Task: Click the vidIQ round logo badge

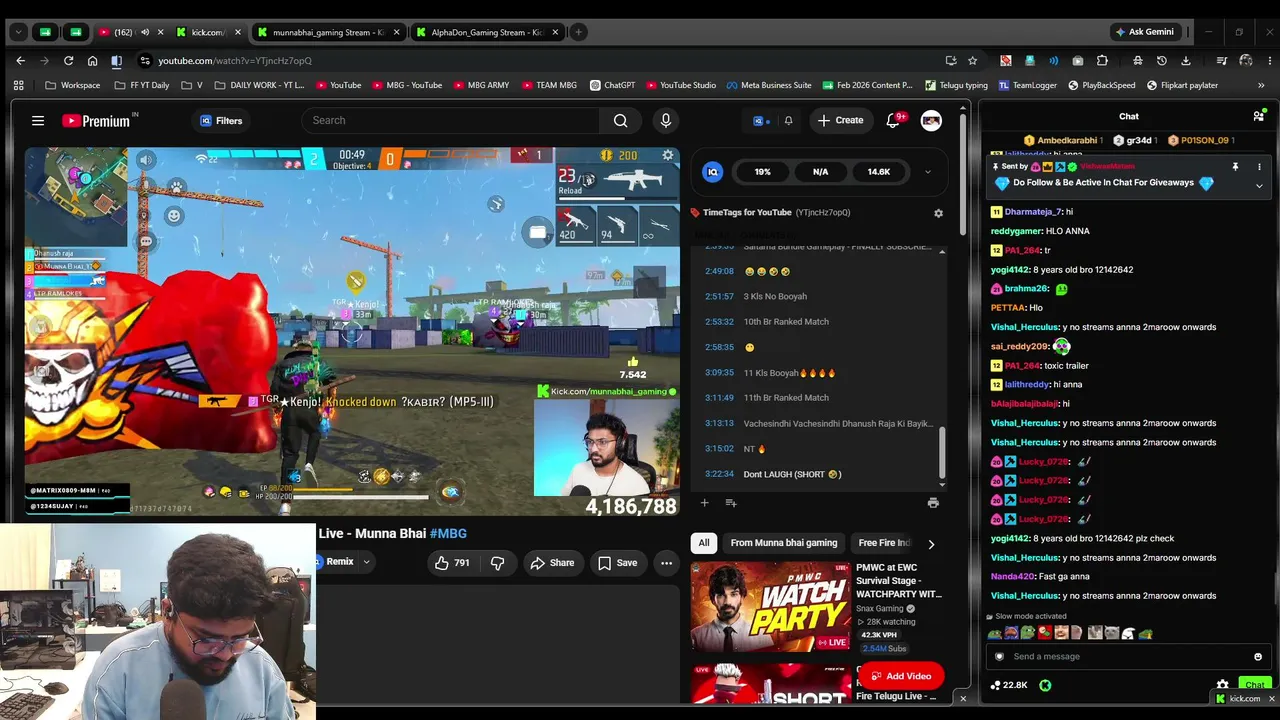Action: click(713, 172)
